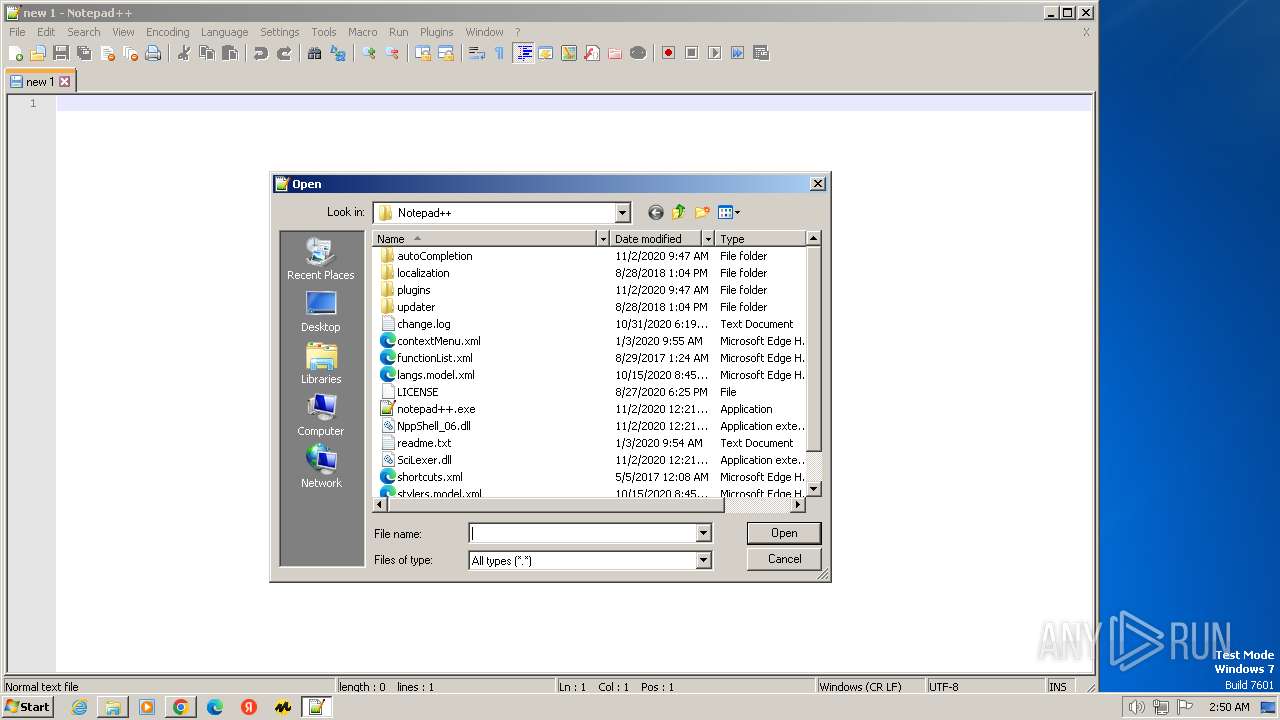Screen dimensions: 1280x720
Task: Open the View Menu dropdown in Open dialog
Action: 728,212
